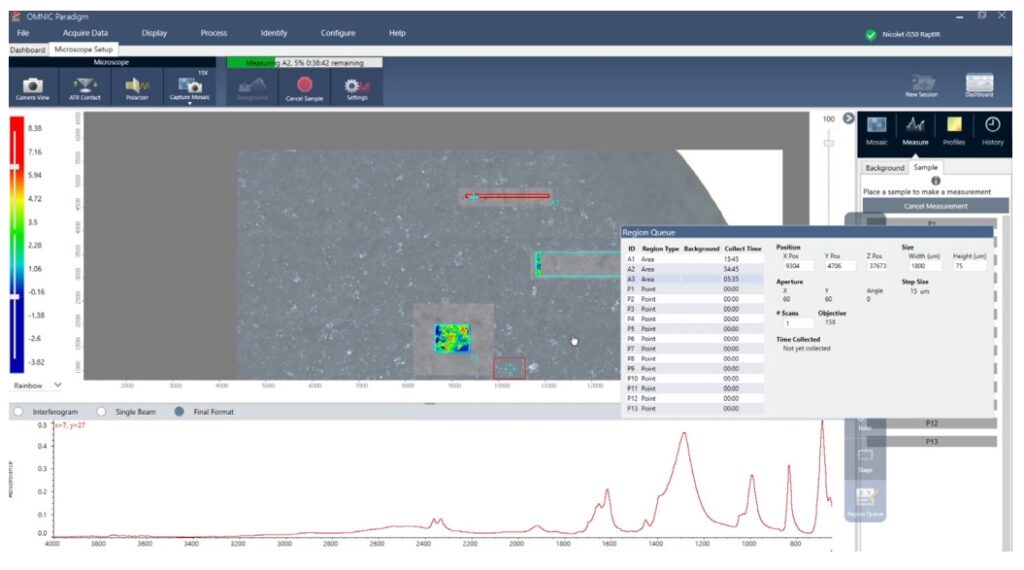Toggle the Polarizer tool
This screenshot has height=570, width=1024.
(137, 88)
